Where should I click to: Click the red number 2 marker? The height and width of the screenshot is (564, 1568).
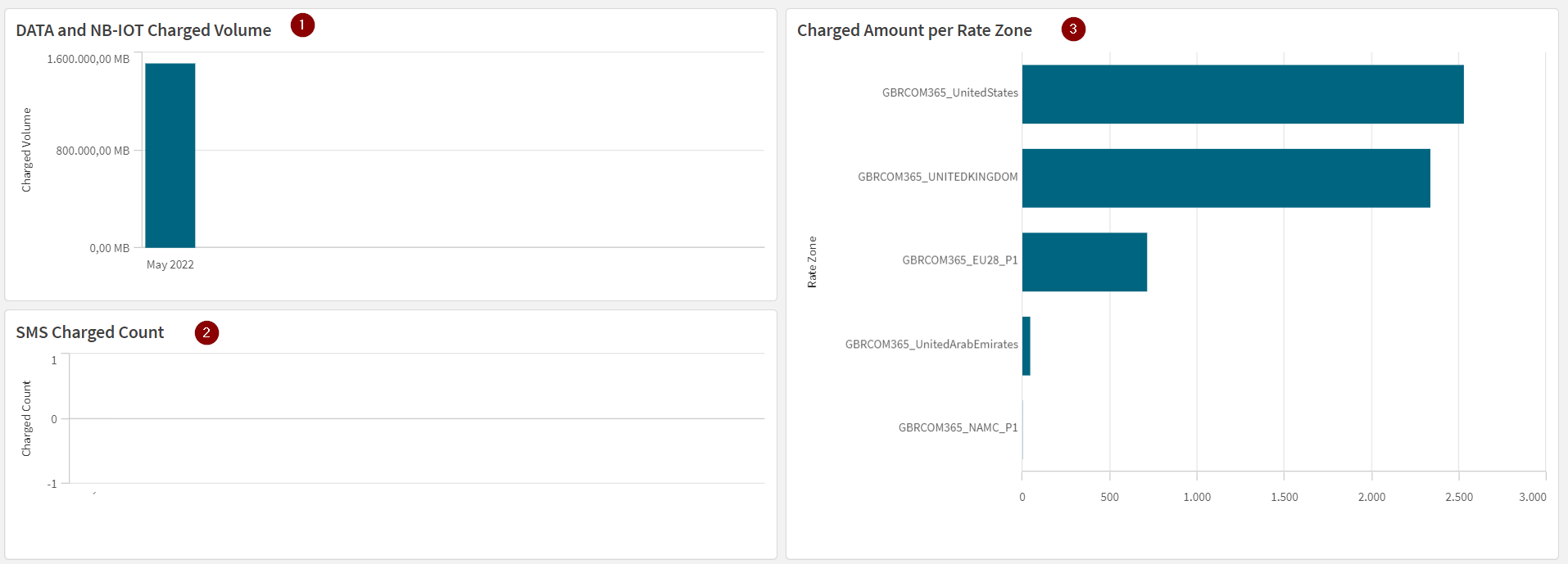tap(206, 332)
